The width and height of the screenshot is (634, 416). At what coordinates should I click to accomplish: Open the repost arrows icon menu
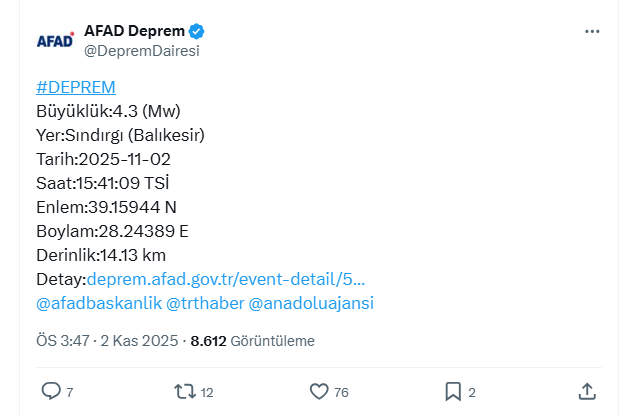[x=185, y=391]
